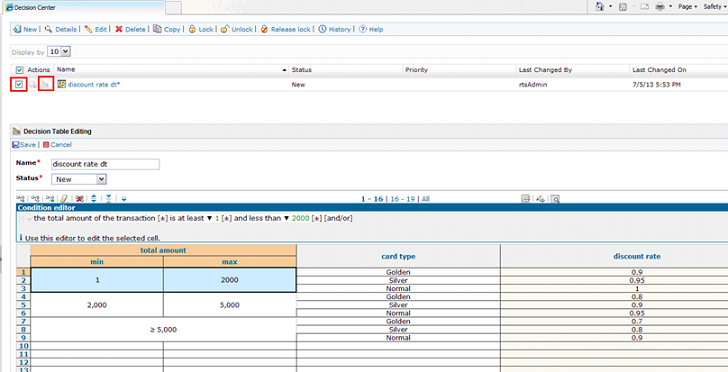Toggle the select-all checkbox in the Actions header
Screen dimensions: 728x372
click(x=19, y=70)
